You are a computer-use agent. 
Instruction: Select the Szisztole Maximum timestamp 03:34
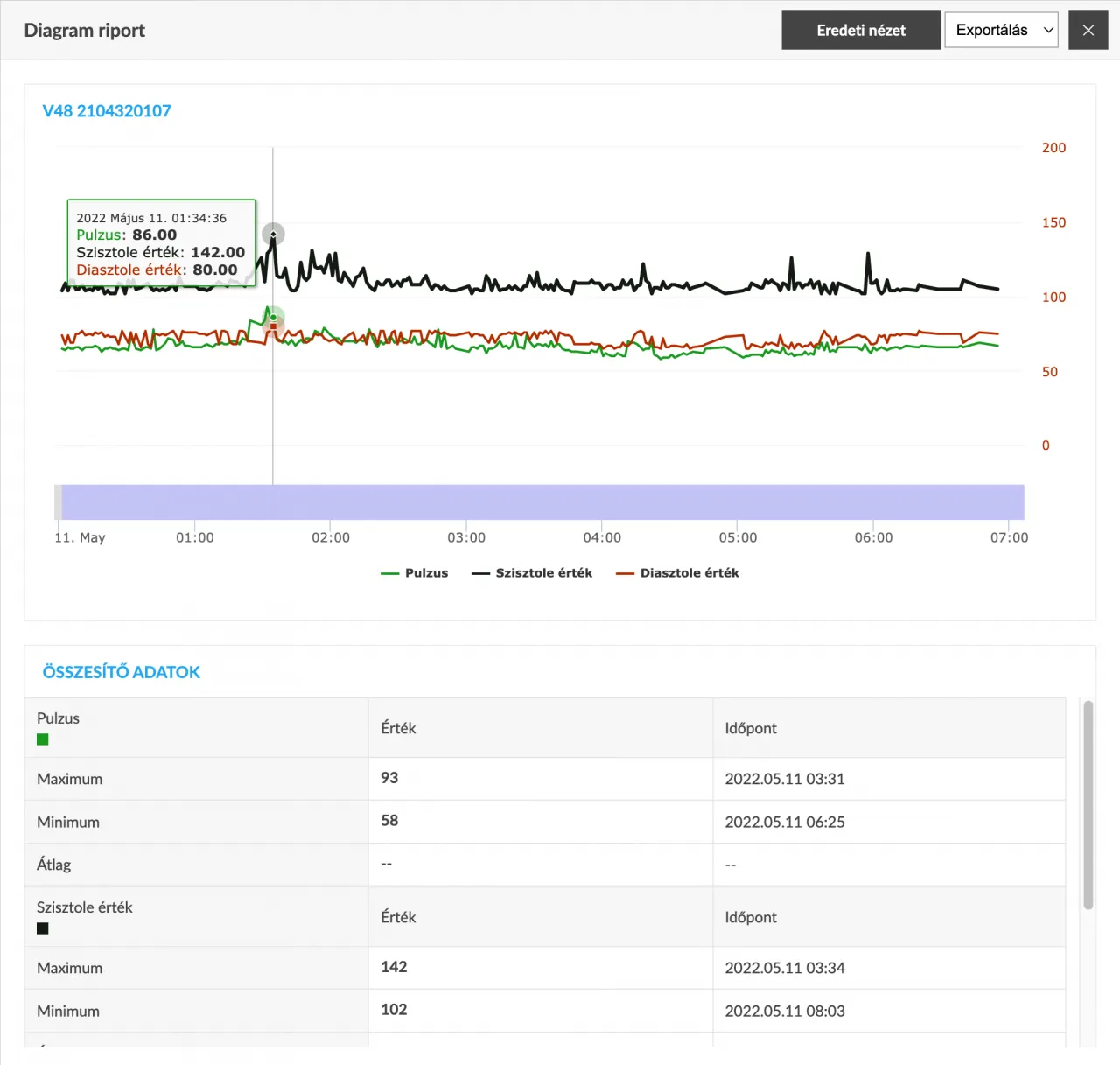click(785, 968)
